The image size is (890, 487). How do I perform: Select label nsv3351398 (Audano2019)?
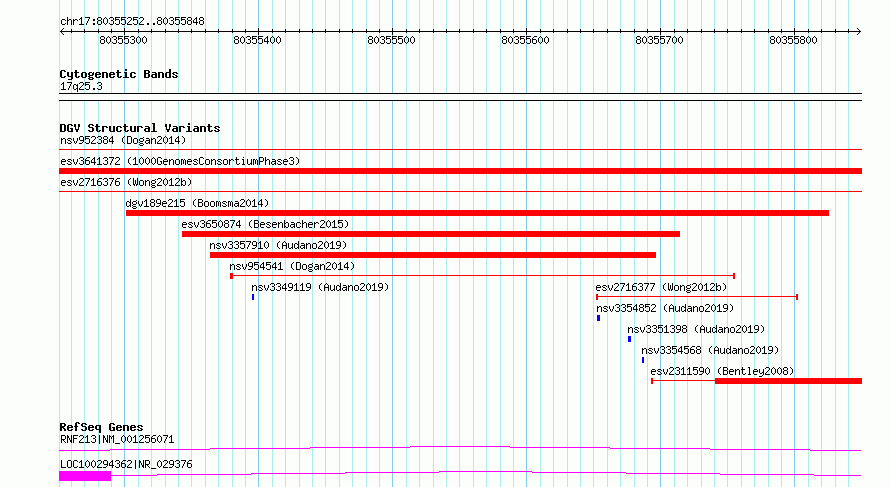click(696, 329)
